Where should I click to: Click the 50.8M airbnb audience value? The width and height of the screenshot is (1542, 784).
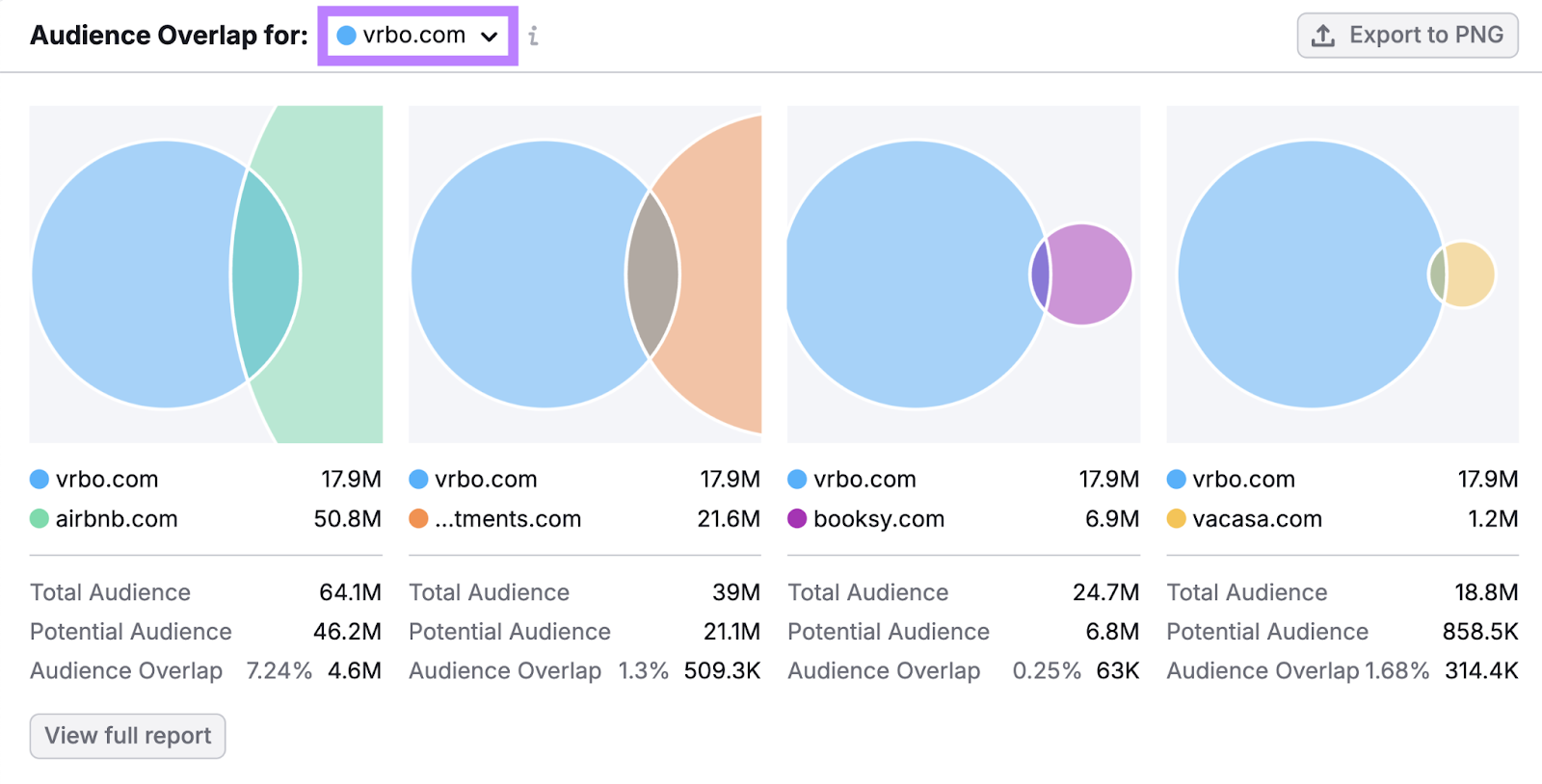[348, 519]
